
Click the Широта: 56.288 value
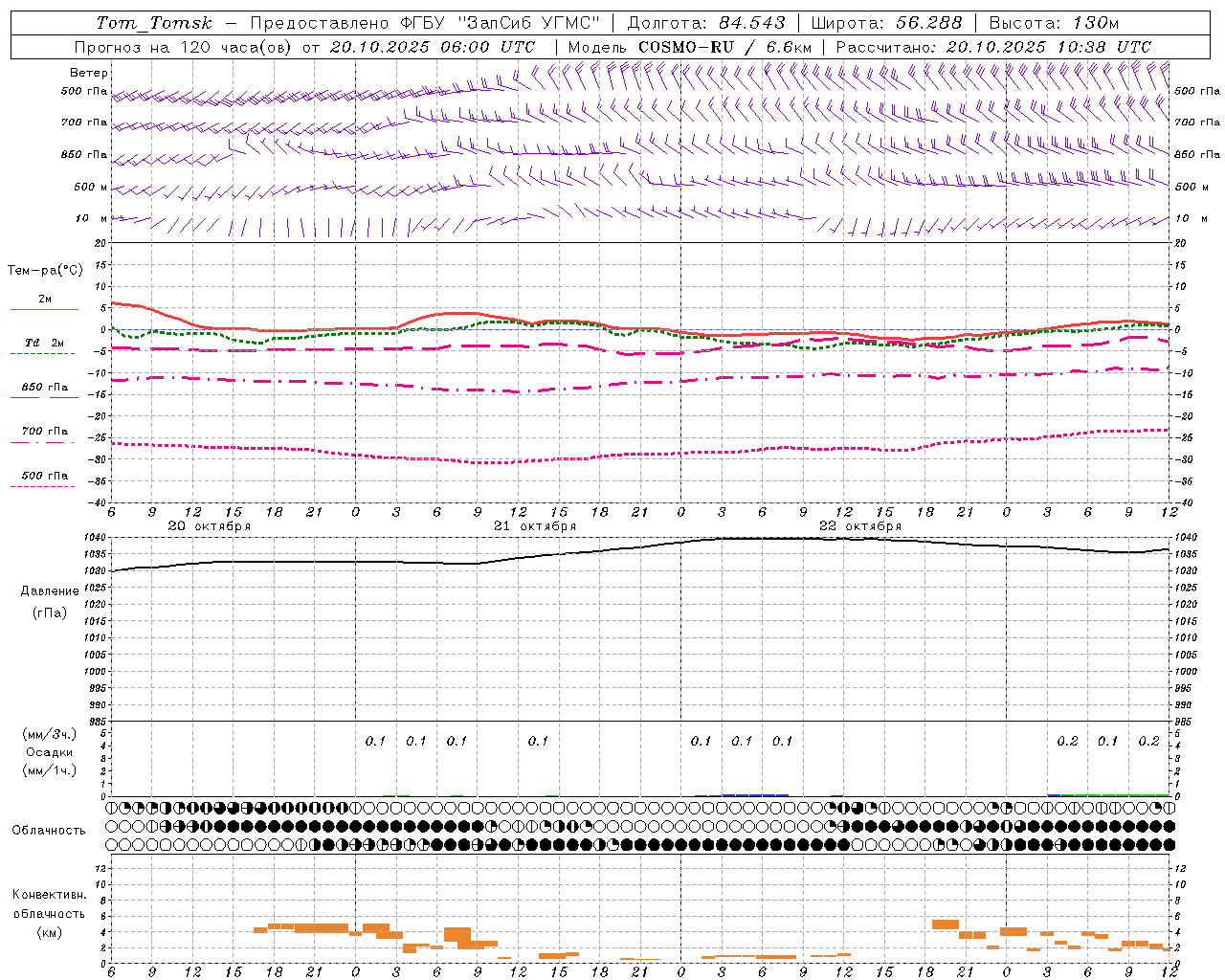(x=886, y=23)
